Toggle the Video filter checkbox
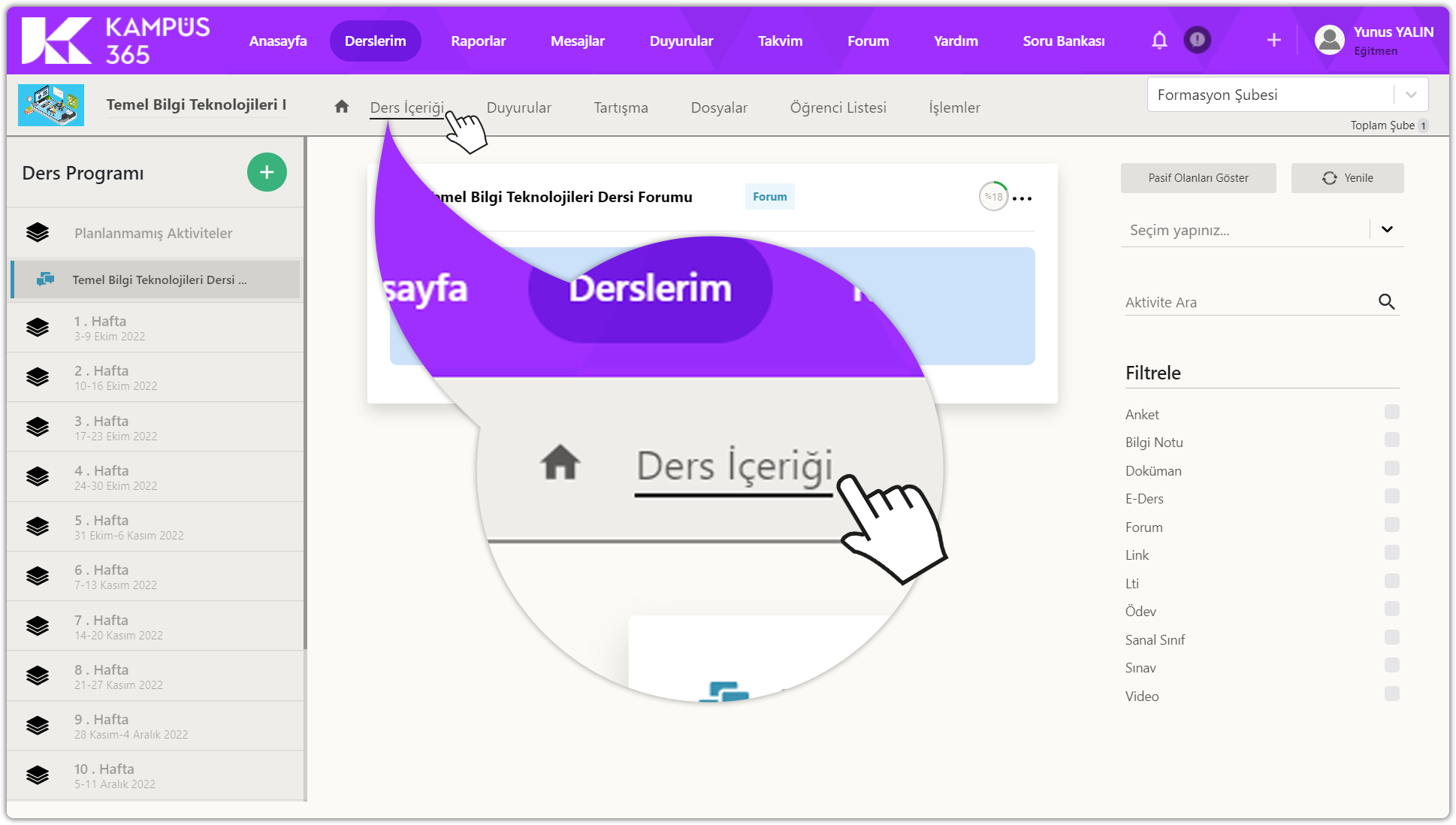This screenshot has width=1456, height=825. (x=1391, y=694)
